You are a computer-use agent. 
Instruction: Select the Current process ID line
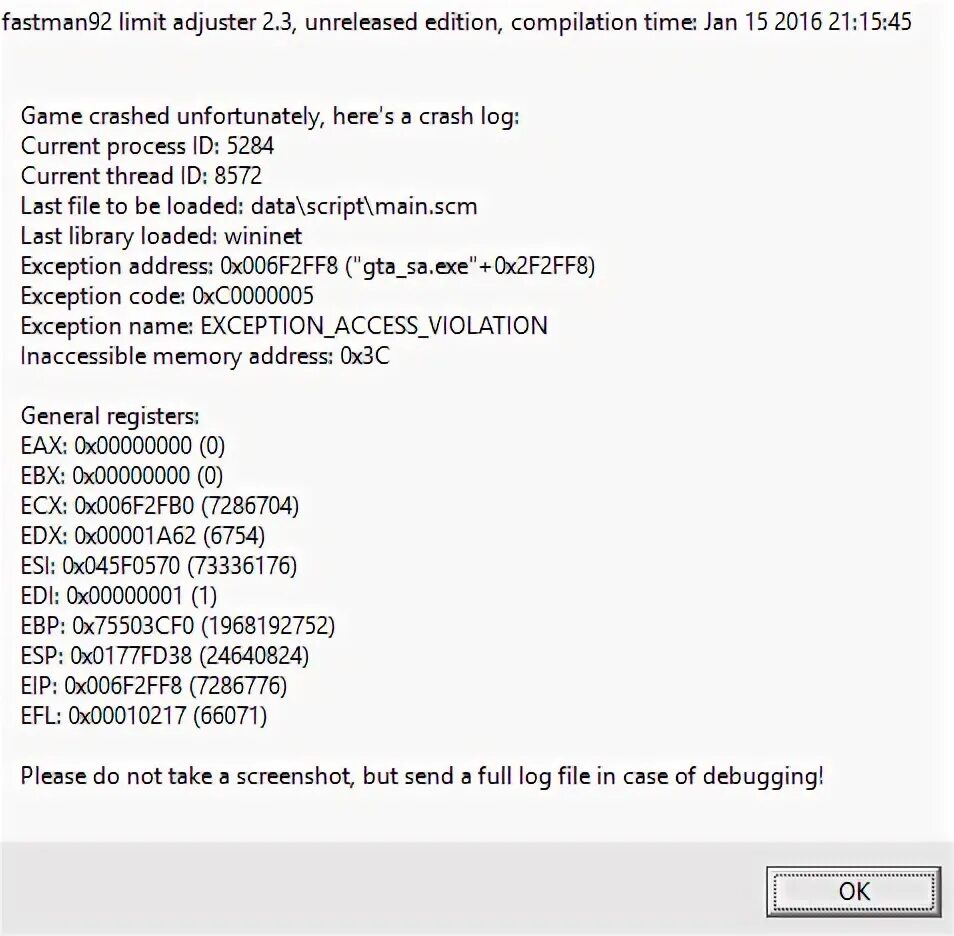pos(147,146)
